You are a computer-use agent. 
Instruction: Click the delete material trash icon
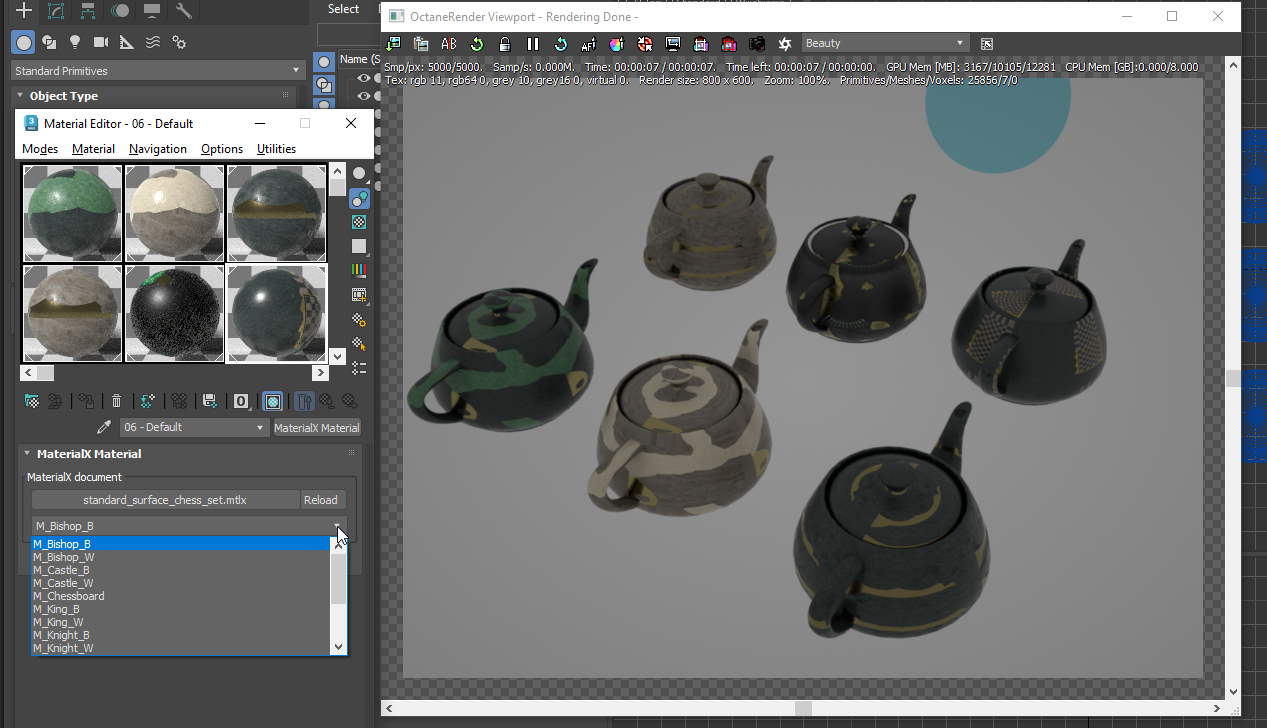point(116,401)
